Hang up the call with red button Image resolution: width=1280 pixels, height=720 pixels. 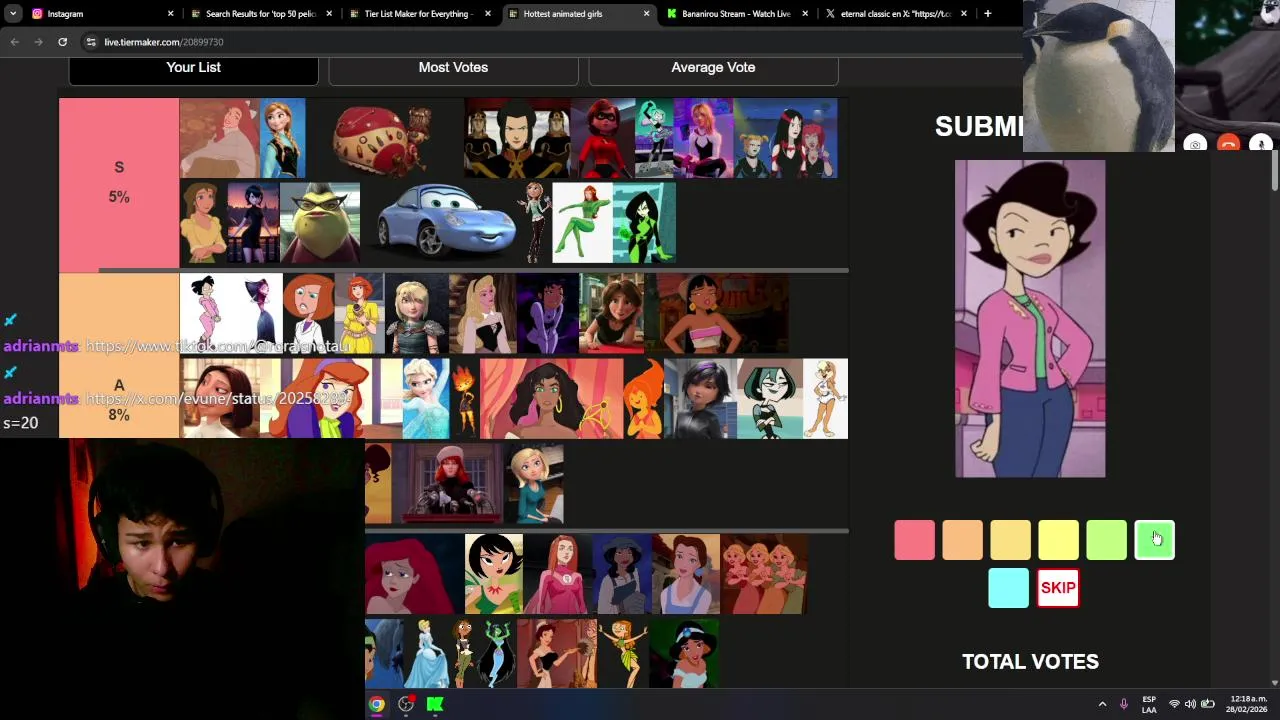1228,144
